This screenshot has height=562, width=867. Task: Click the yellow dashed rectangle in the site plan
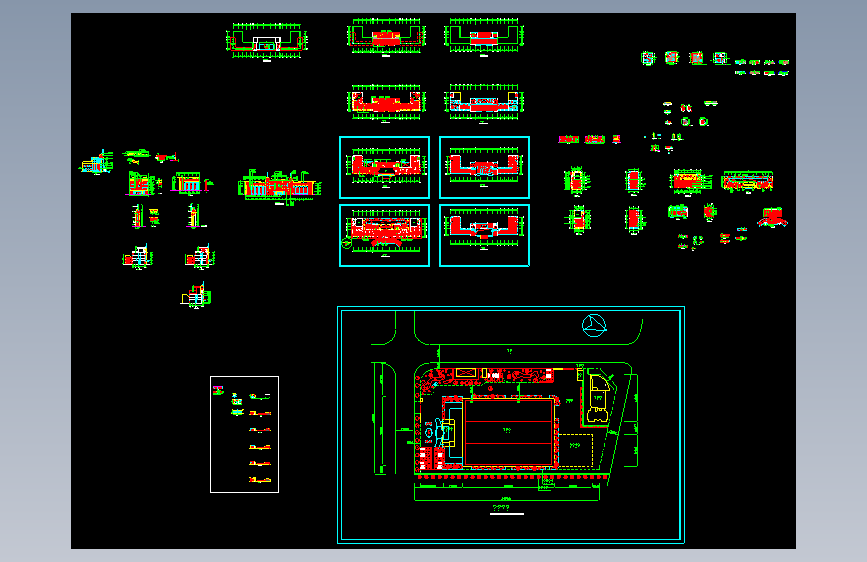click(575, 450)
